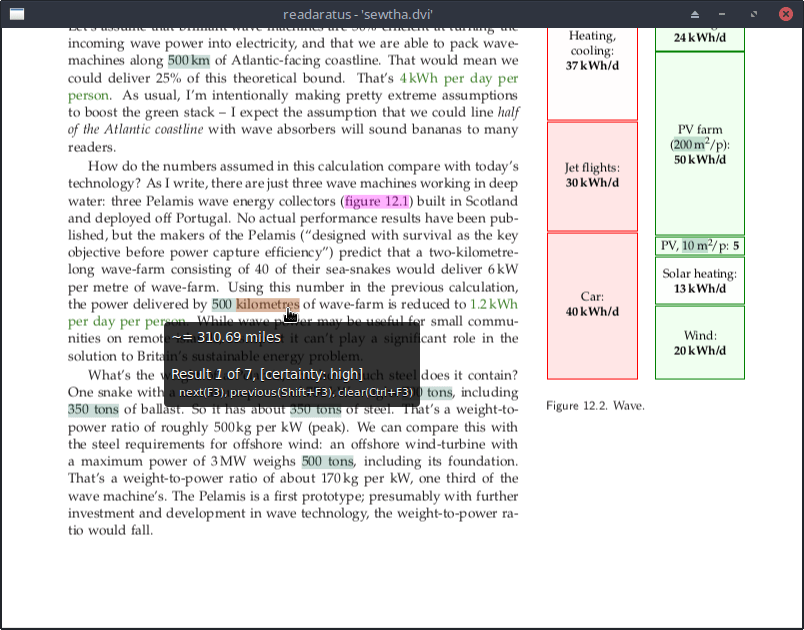
Task: Click the highlighted '500 km' measurement
Action: pos(189,60)
